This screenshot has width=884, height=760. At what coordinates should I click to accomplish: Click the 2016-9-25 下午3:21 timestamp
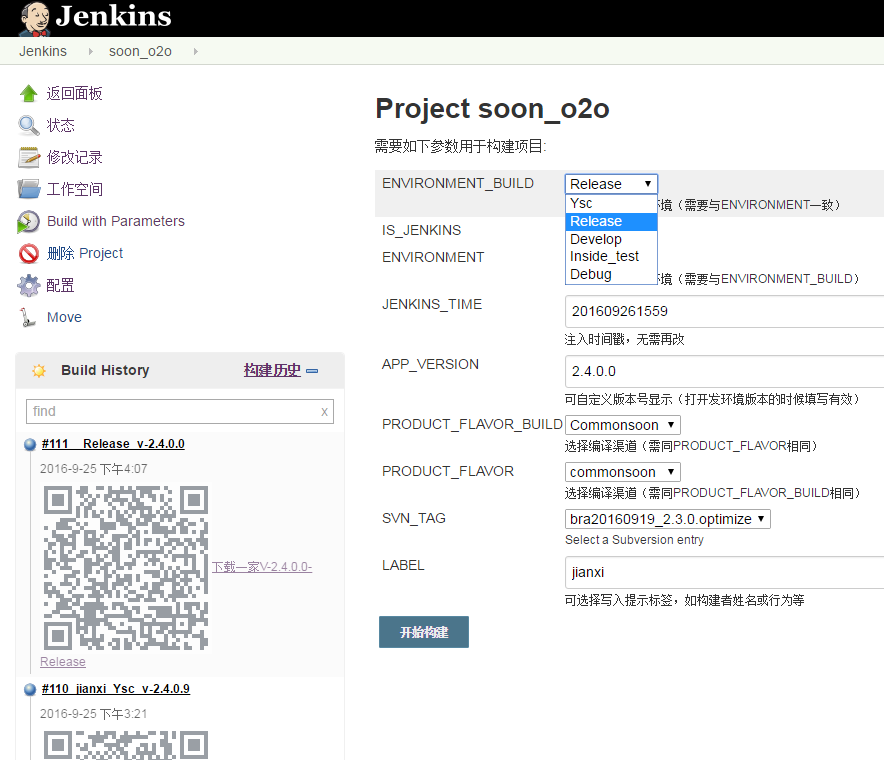point(94,714)
